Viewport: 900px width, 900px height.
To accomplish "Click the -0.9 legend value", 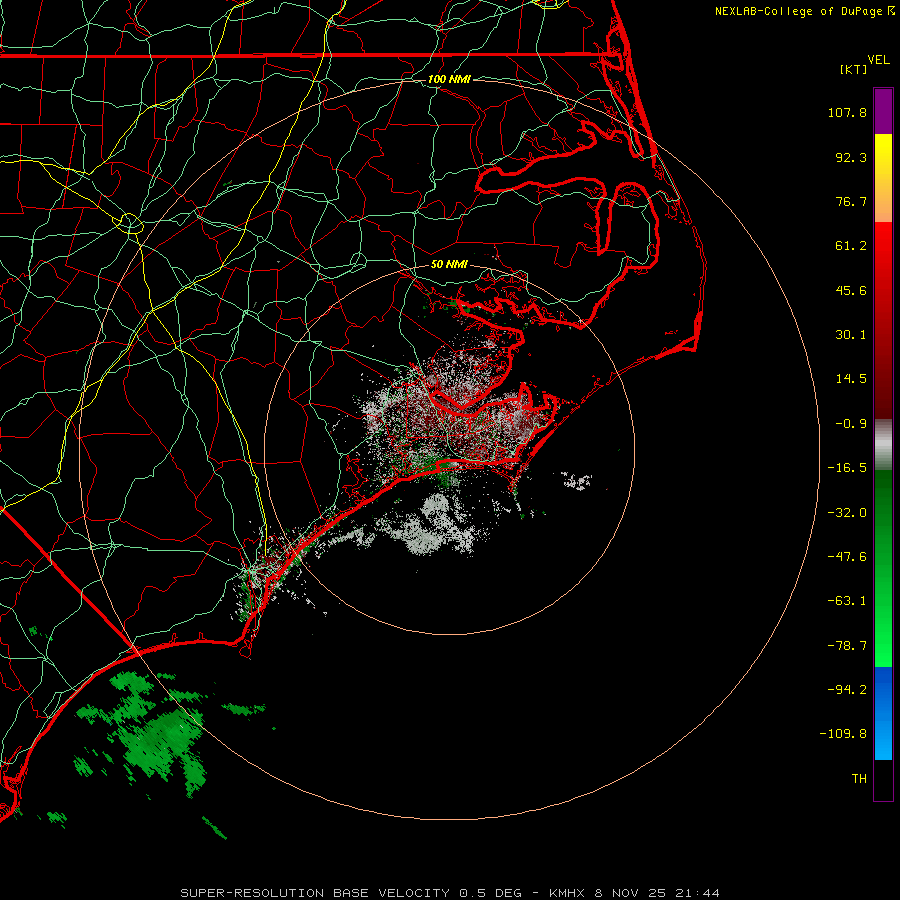I will pos(851,424).
